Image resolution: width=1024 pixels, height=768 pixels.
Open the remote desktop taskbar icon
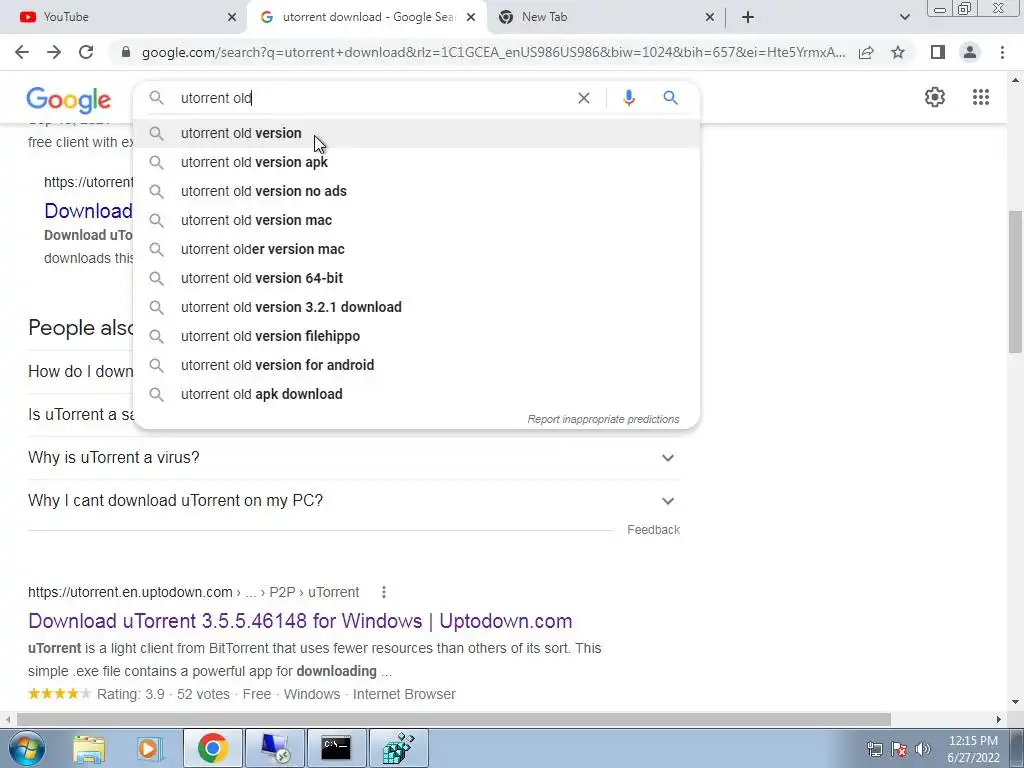pyautogui.click(x=274, y=748)
